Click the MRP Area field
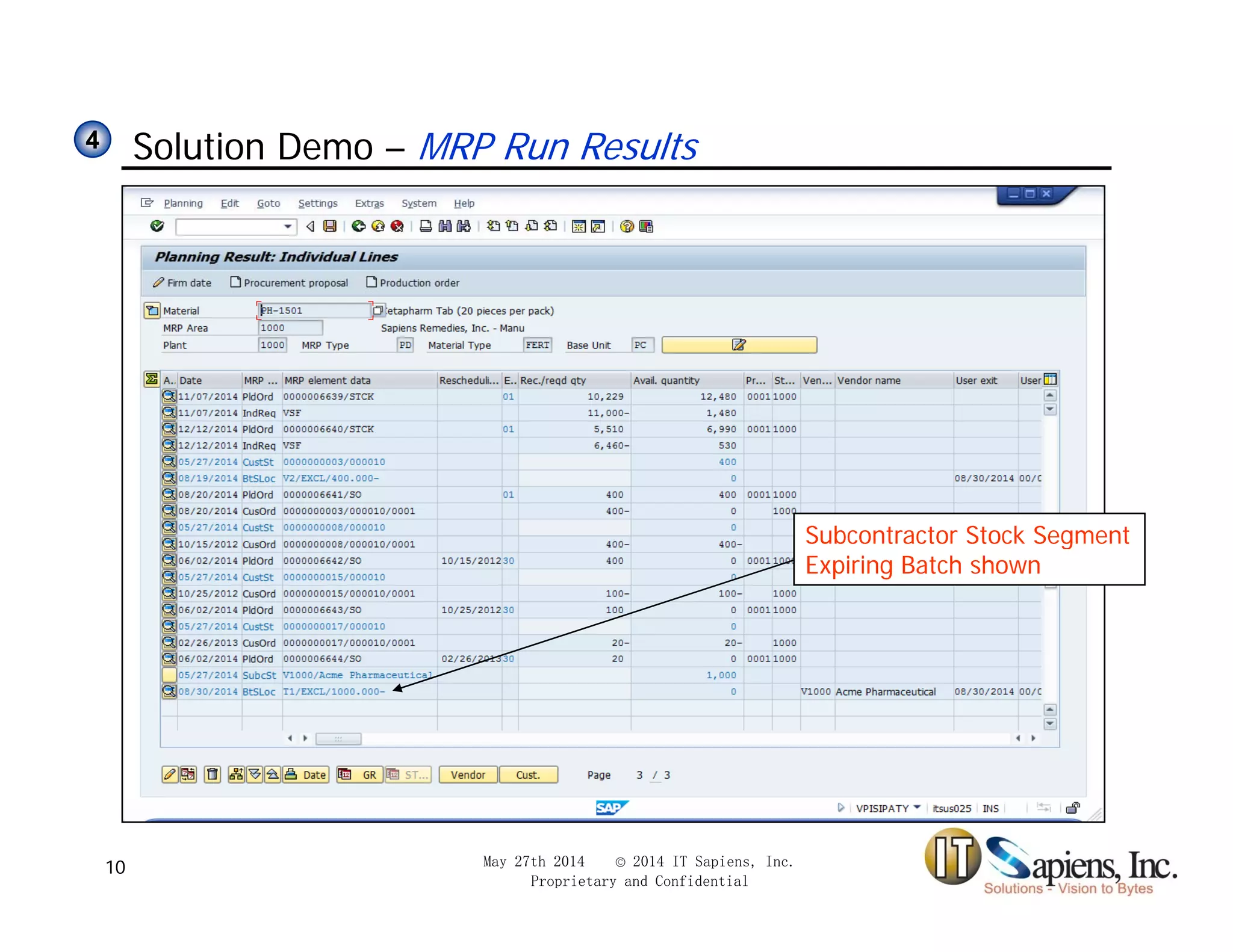1233x952 pixels. 290,328
